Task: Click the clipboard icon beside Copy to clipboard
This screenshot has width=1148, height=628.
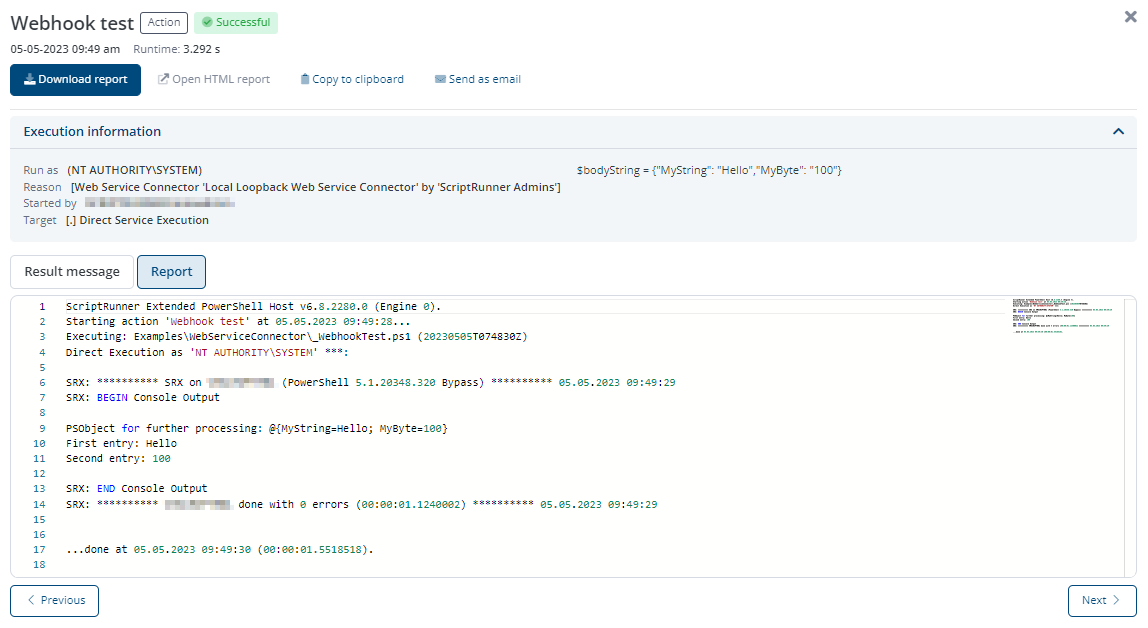Action: (305, 80)
